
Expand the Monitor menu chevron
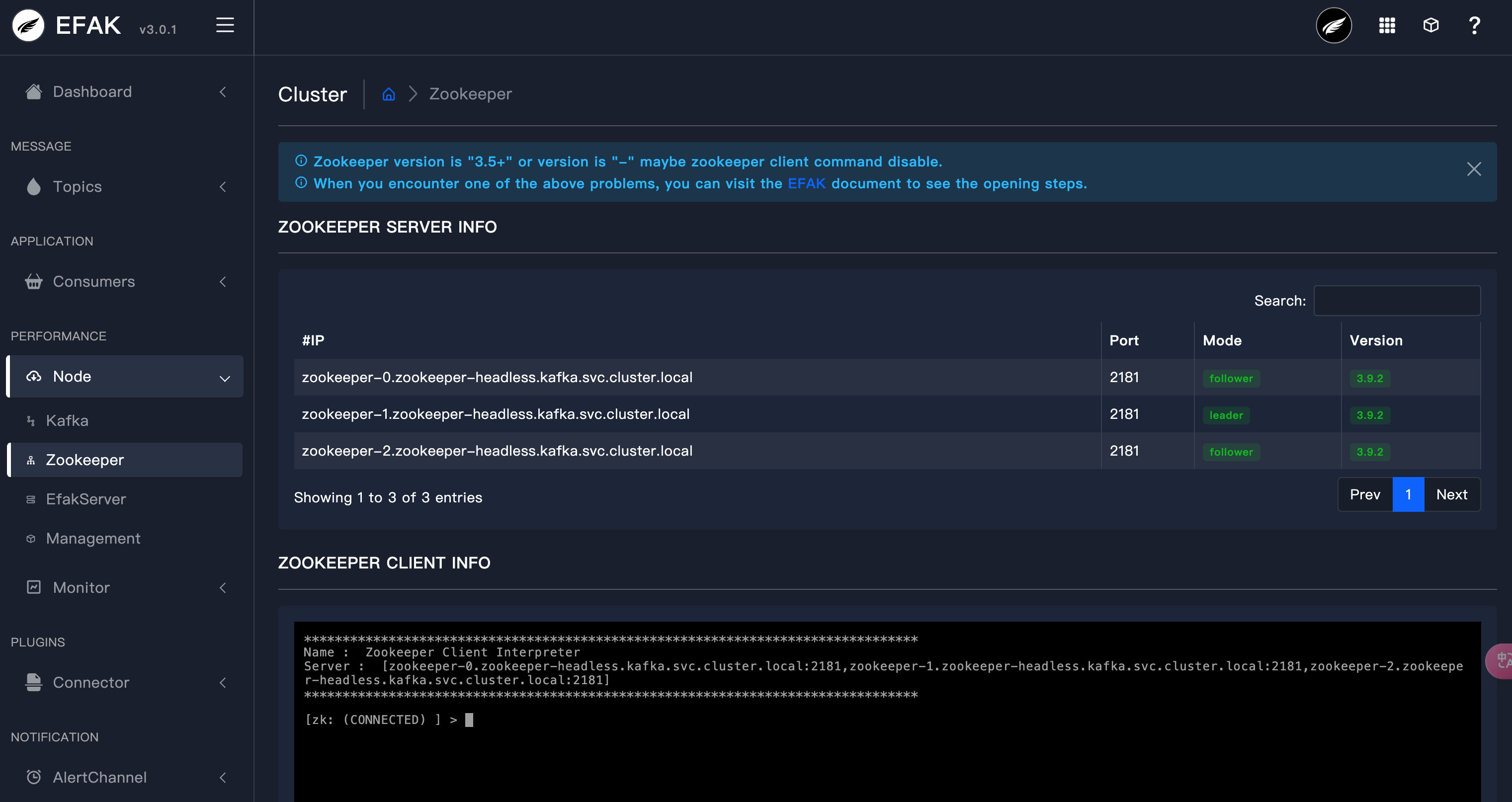tap(223, 588)
